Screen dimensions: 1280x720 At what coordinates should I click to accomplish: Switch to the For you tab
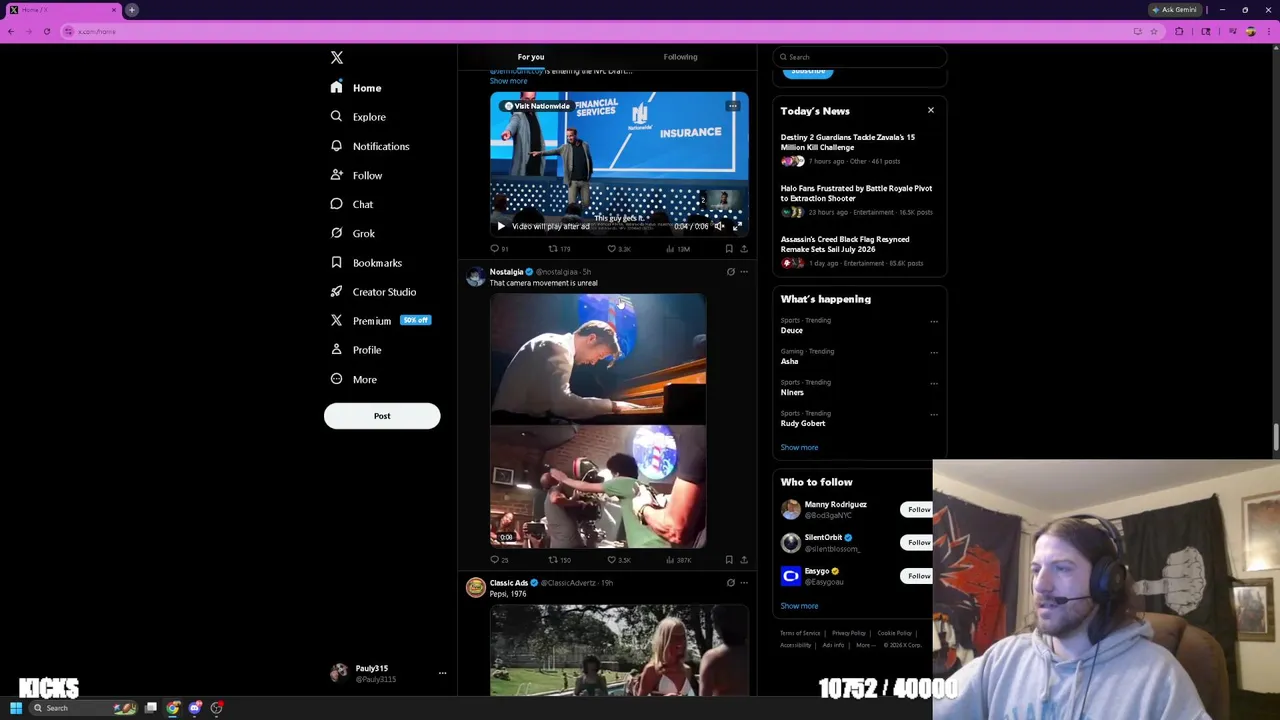tap(531, 57)
